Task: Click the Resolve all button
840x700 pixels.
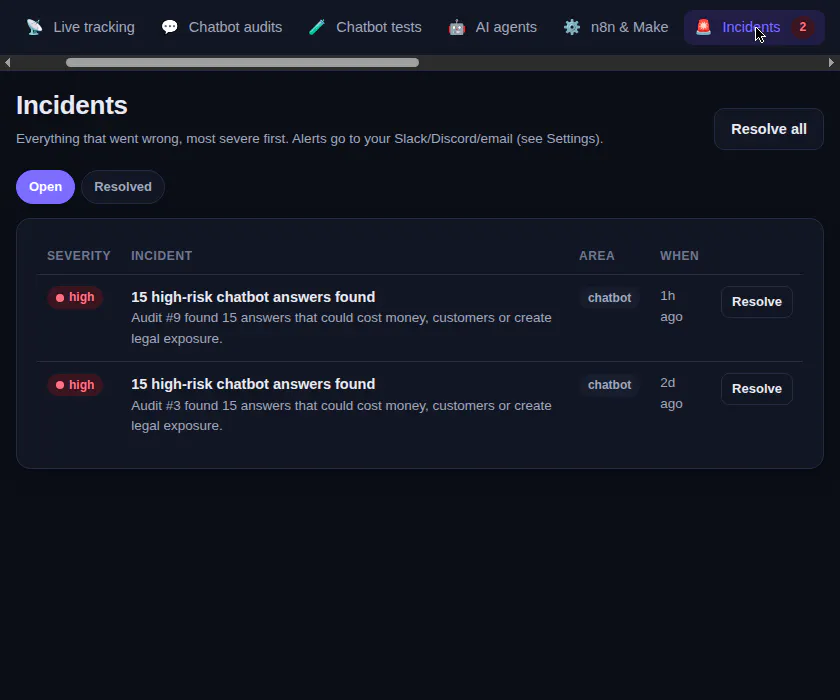Action: pos(769,129)
